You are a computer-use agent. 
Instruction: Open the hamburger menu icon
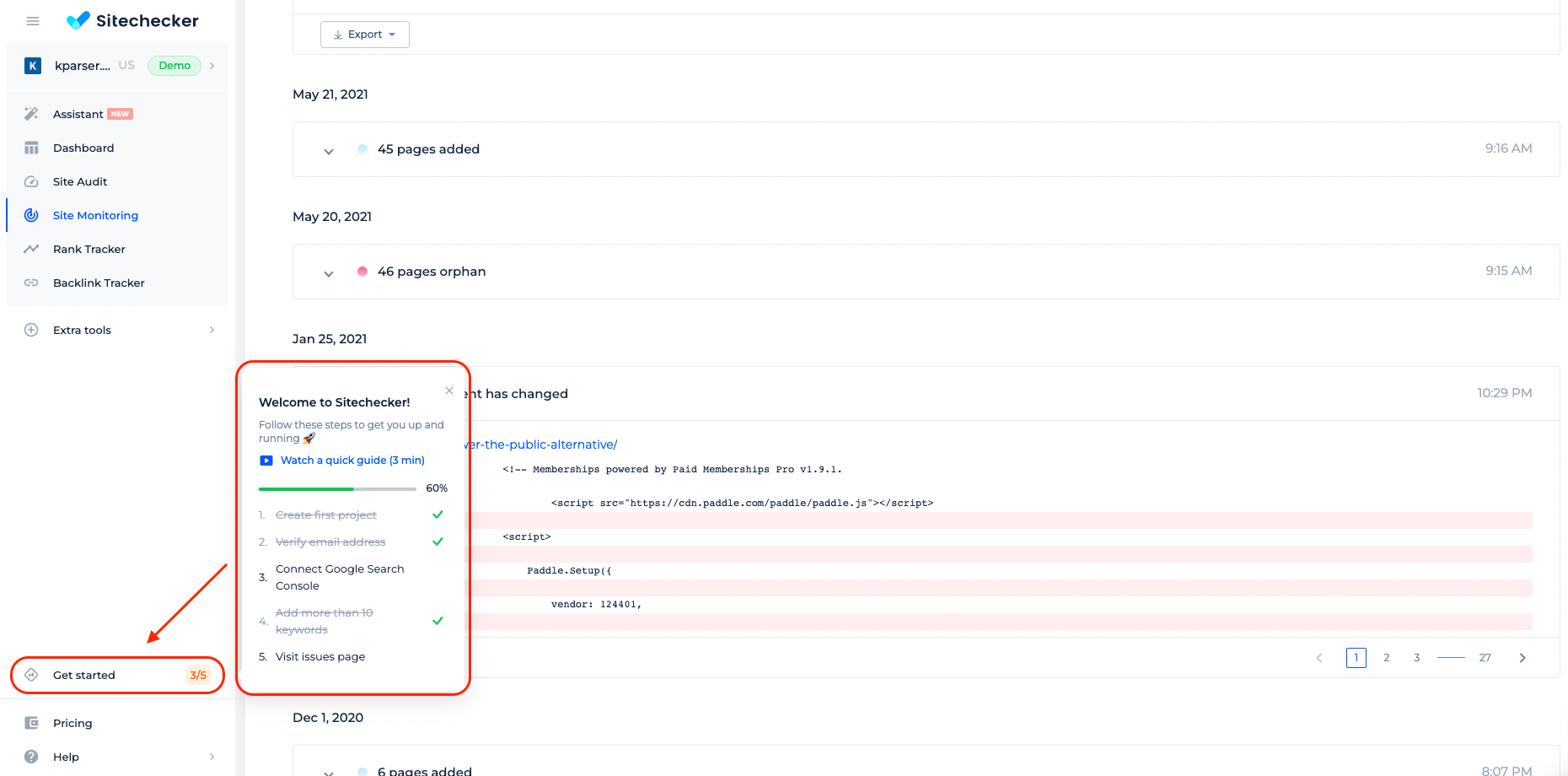pos(33,21)
